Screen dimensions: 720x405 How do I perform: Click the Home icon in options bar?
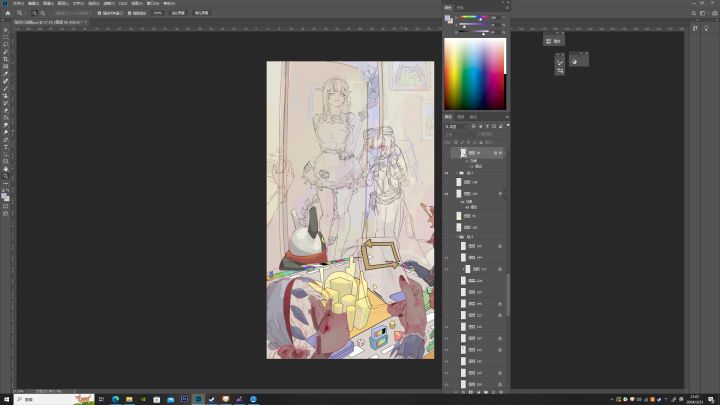7,13
